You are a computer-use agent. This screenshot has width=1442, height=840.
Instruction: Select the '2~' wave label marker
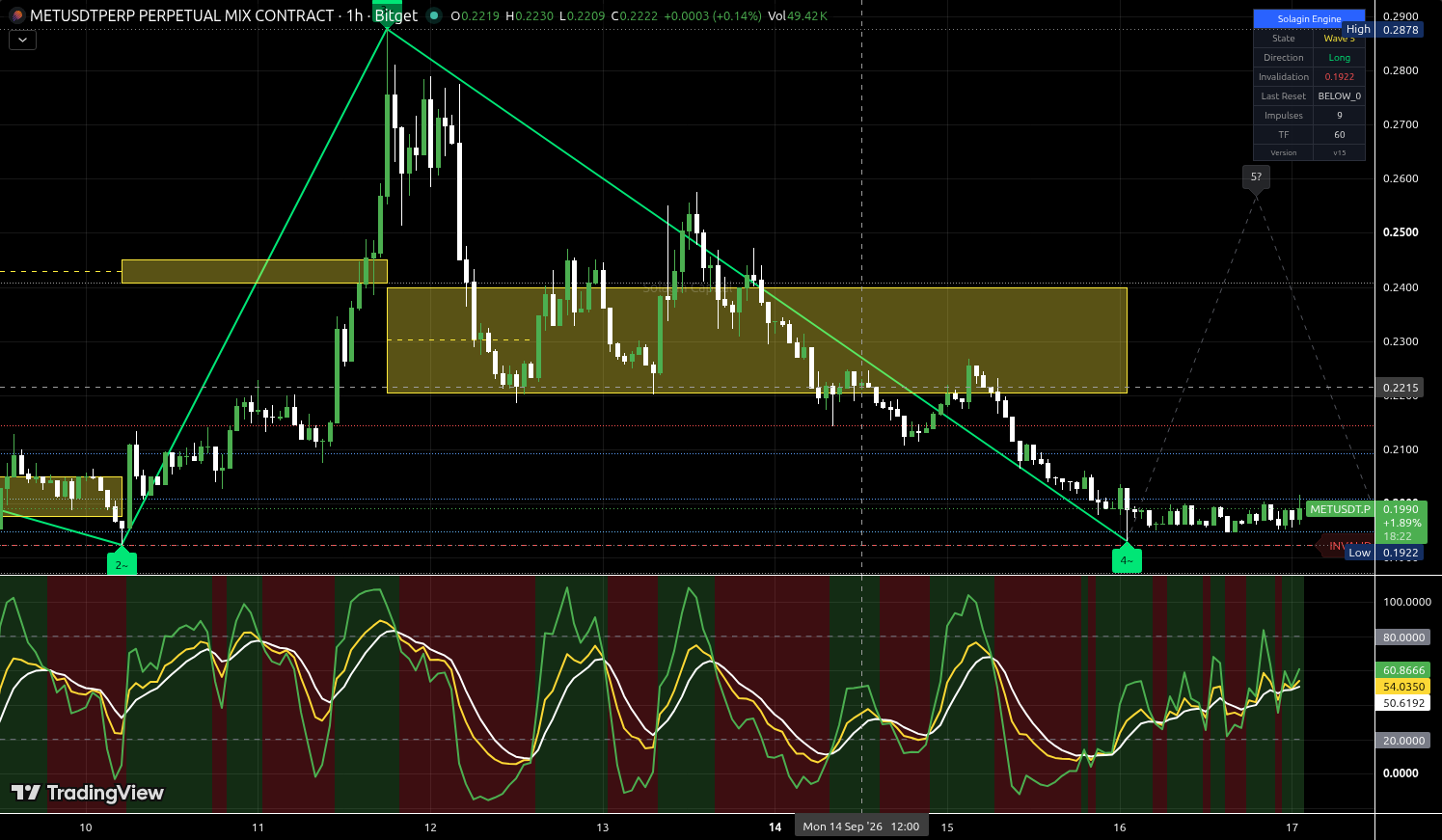[122, 562]
